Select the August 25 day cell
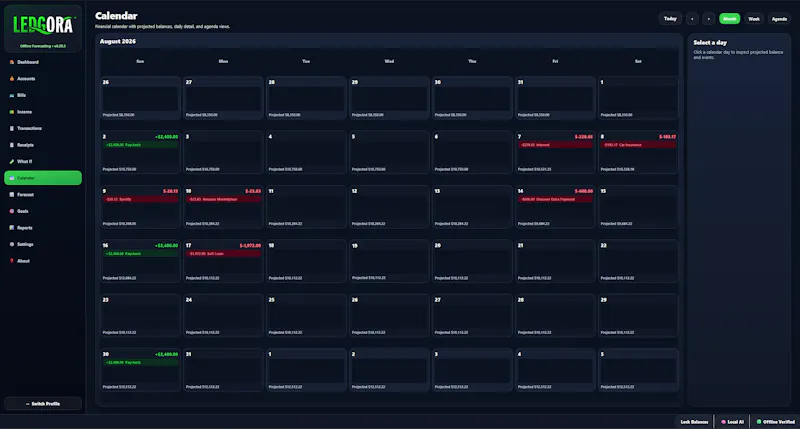Image resolution: width=800 pixels, height=429 pixels. point(306,316)
